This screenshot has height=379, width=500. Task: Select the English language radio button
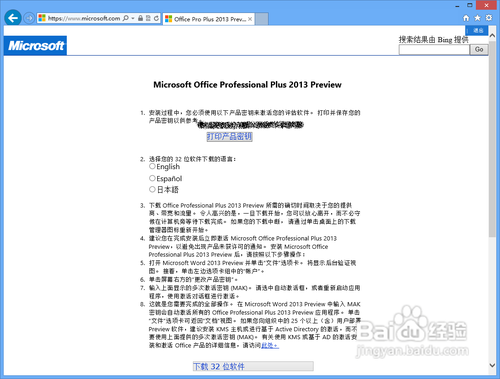click(152, 166)
